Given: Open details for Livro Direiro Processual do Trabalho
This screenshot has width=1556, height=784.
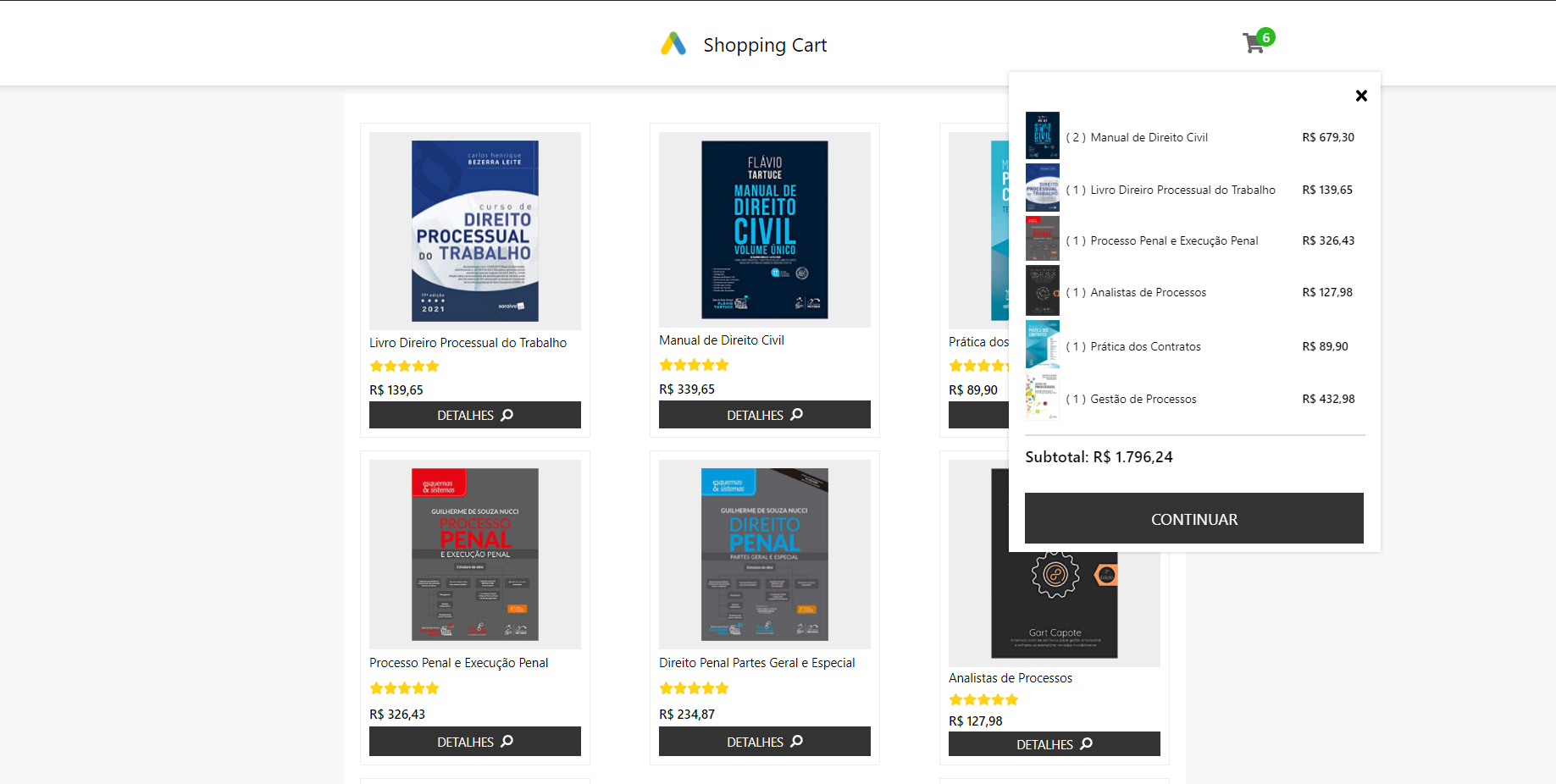Looking at the screenshot, I should (475, 415).
